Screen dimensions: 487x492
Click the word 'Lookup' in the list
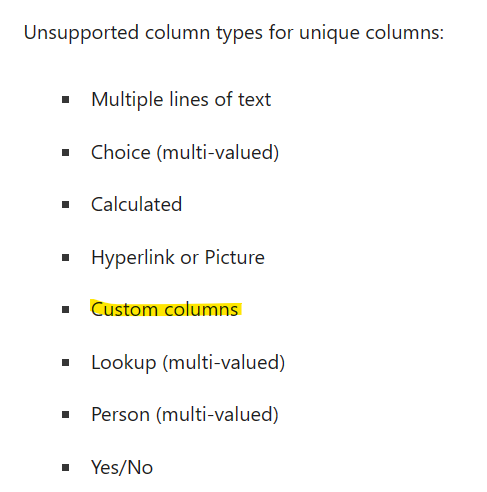(x=124, y=363)
